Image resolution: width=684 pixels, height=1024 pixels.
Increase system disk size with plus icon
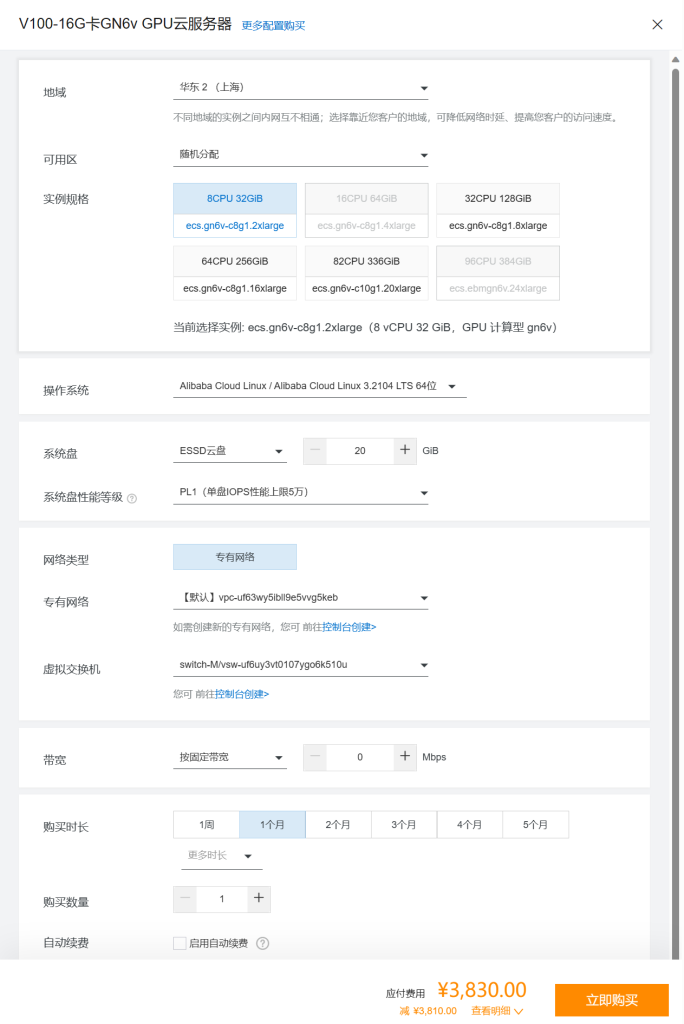(x=405, y=451)
